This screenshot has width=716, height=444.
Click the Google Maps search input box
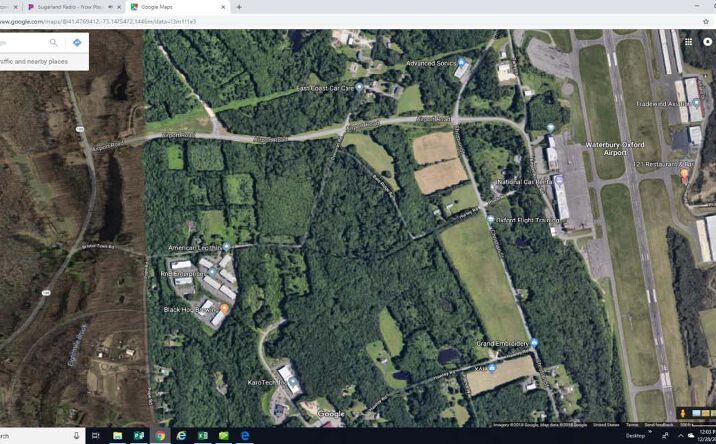[x=22, y=42]
